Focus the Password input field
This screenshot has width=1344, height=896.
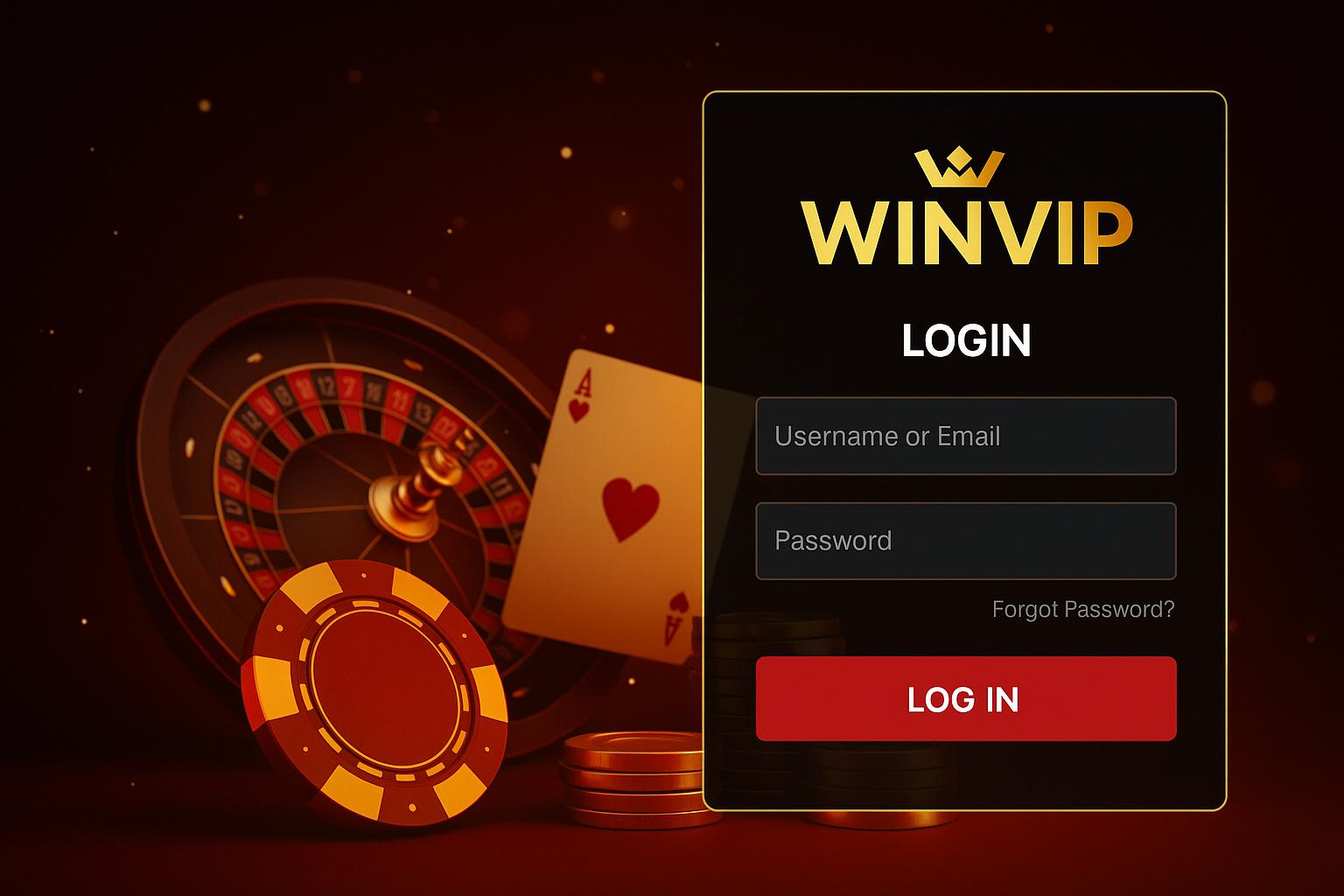965,541
